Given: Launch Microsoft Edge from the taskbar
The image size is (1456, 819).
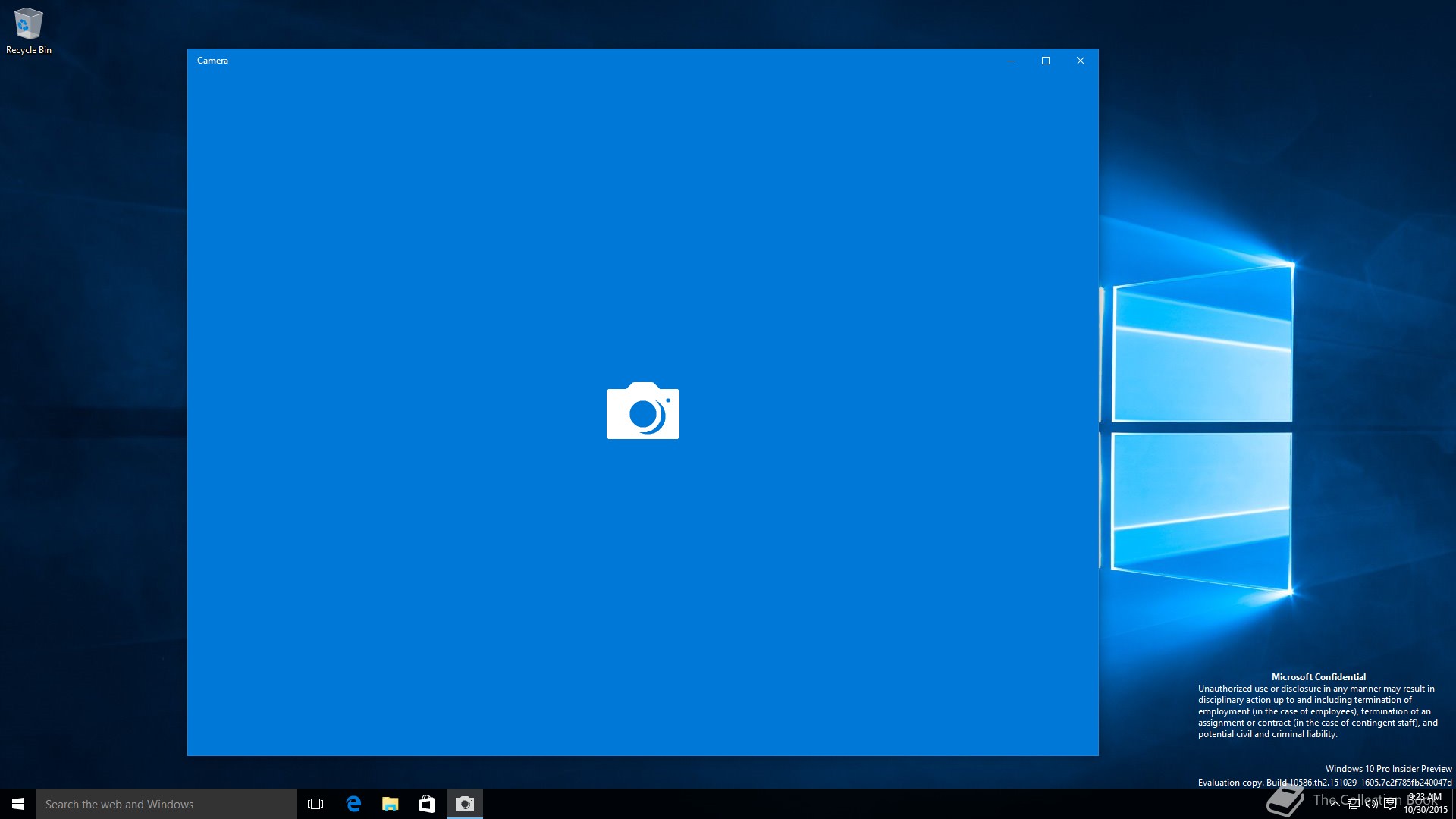Looking at the screenshot, I should pos(353,804).
